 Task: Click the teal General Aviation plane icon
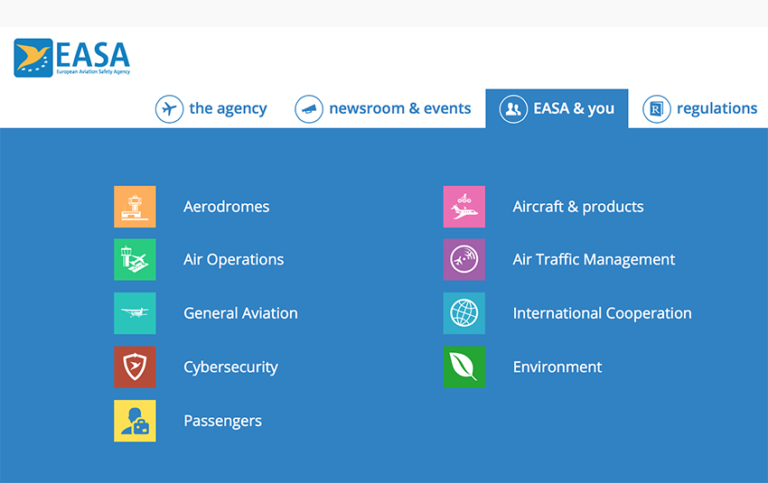(135, 313)
